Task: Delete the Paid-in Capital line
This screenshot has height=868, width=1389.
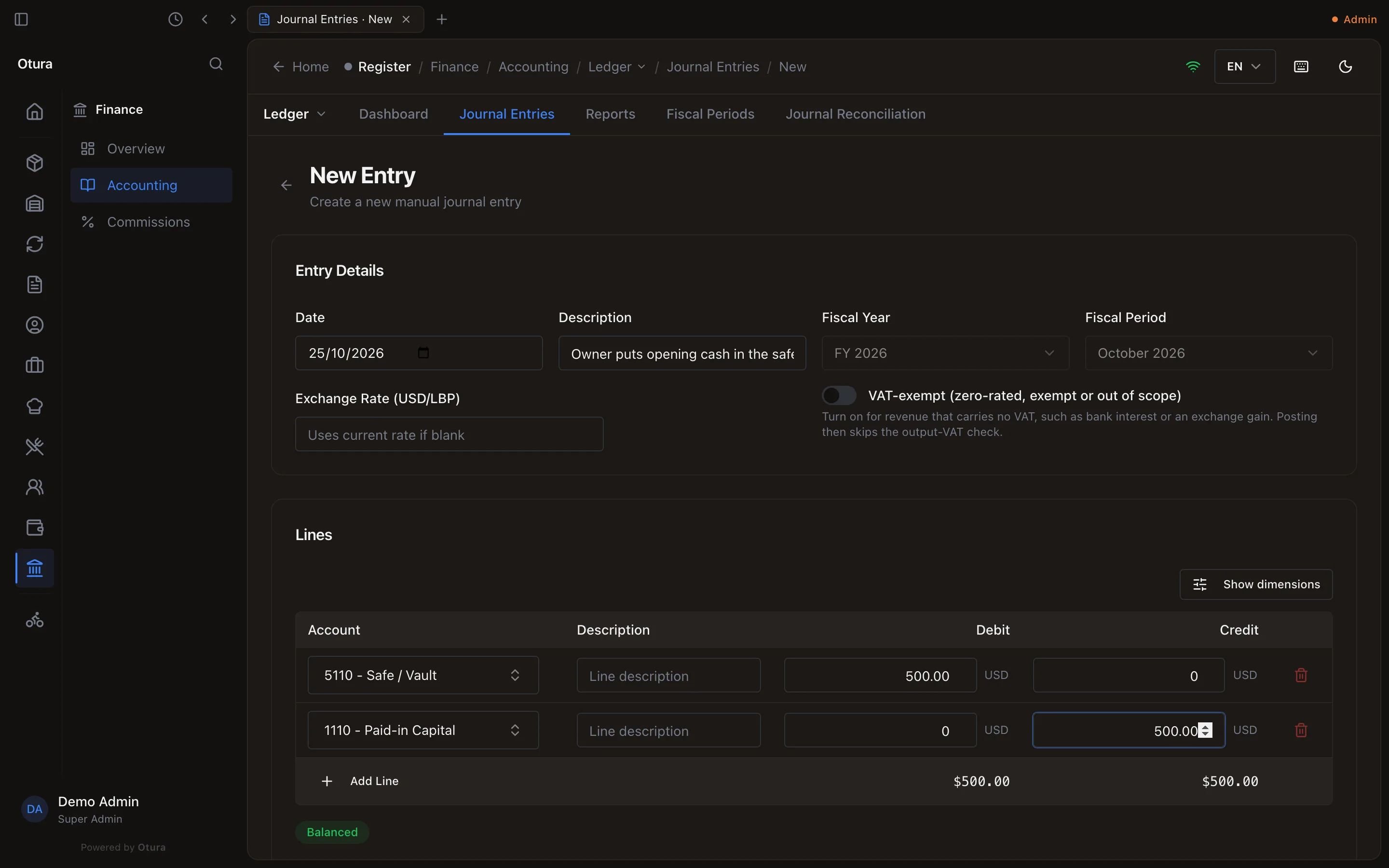Action: [1301, 730]
